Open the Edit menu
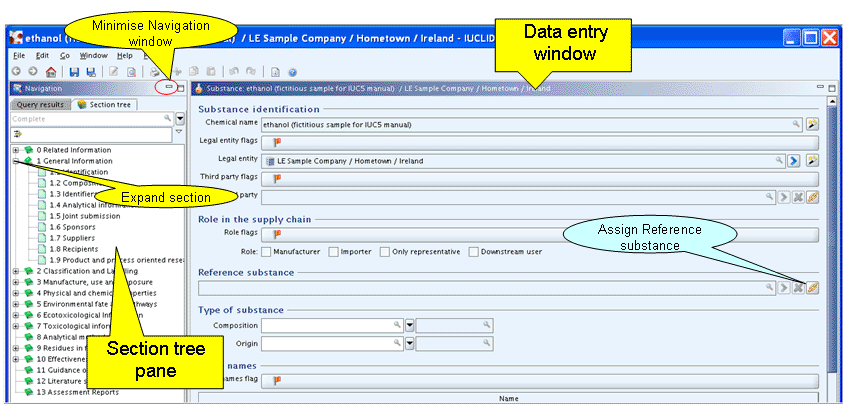 click(42, 56)
